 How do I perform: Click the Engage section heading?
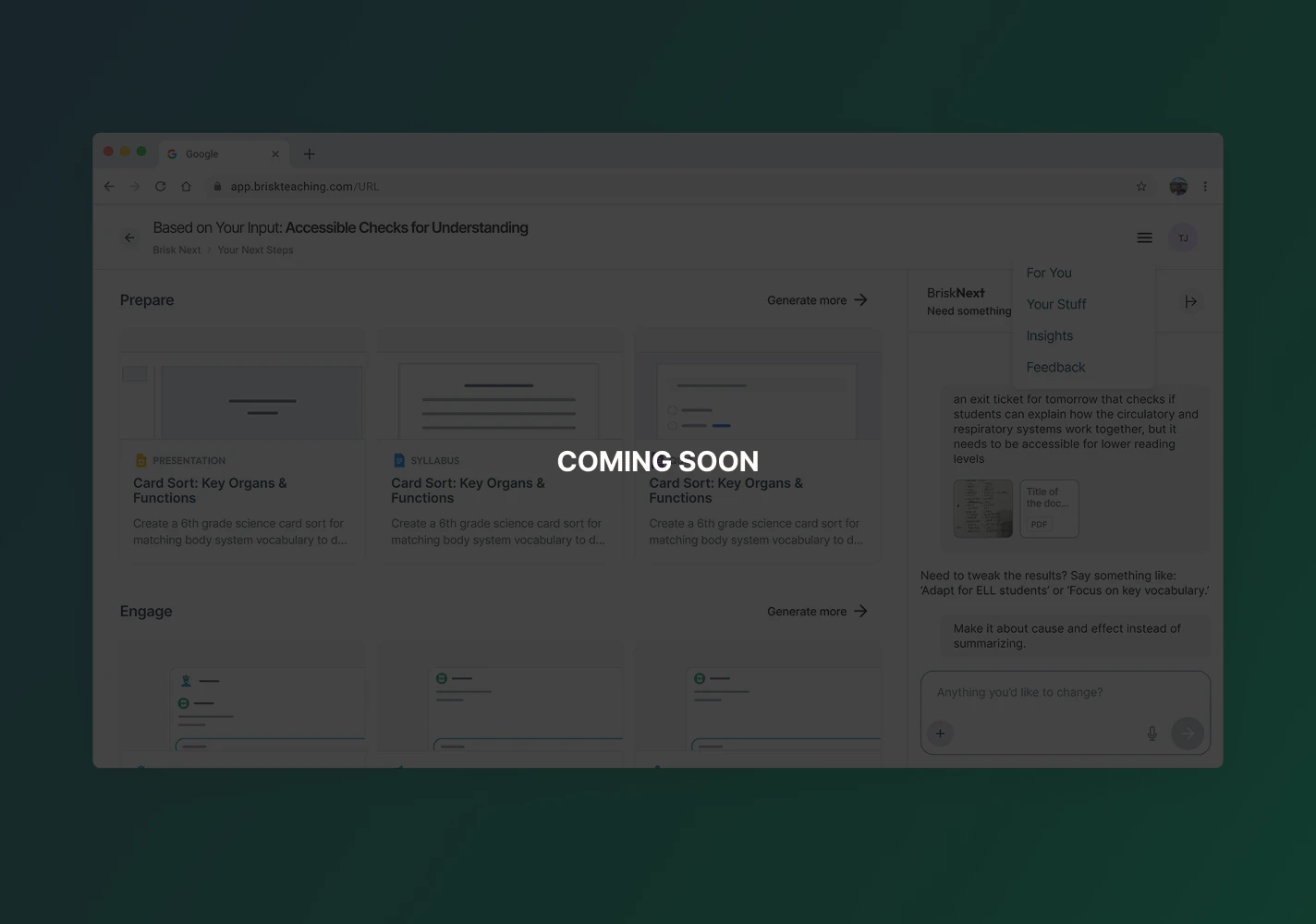[146, 612]
